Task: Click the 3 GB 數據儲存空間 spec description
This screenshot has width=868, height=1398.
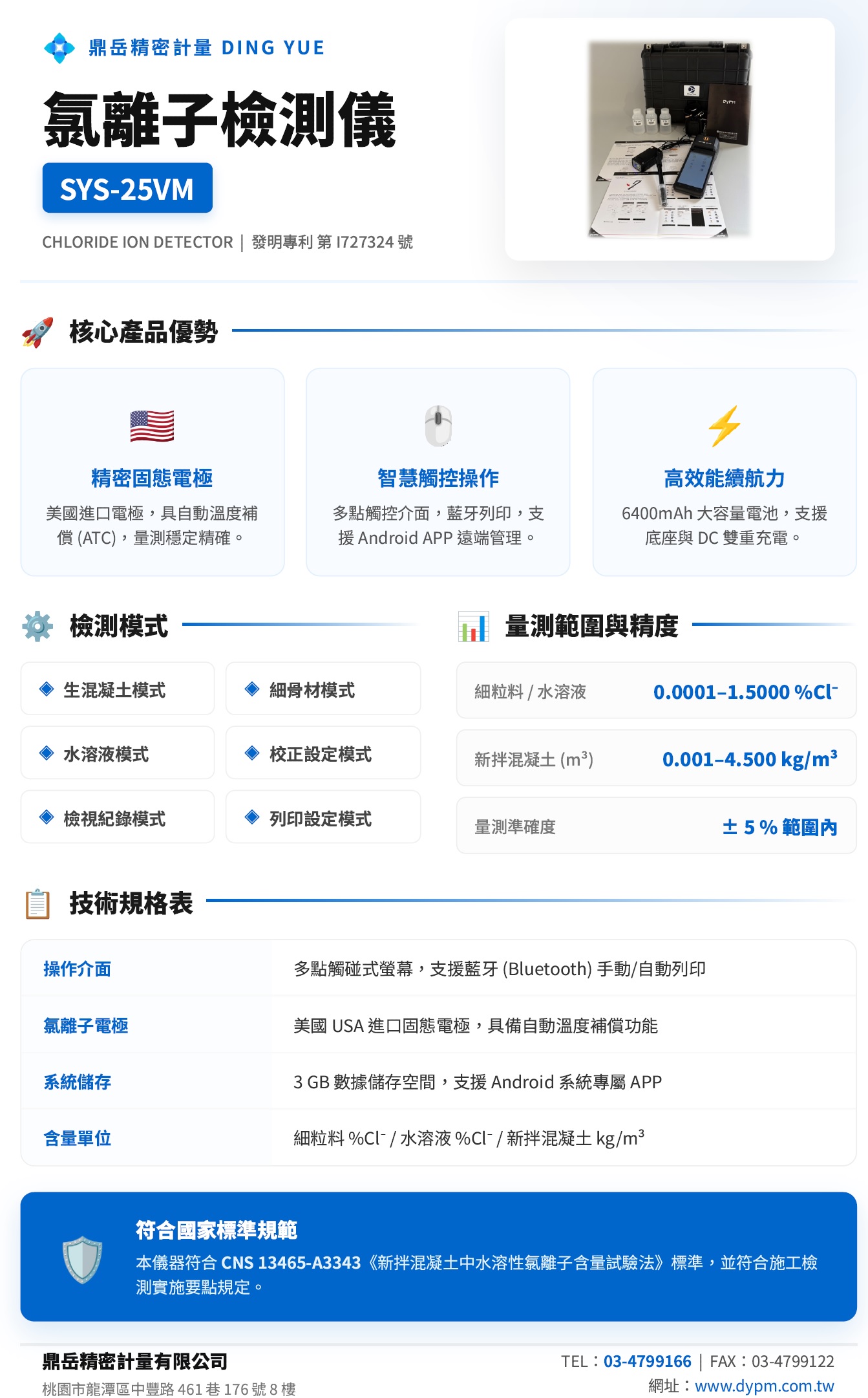Action: point(478,1082)
